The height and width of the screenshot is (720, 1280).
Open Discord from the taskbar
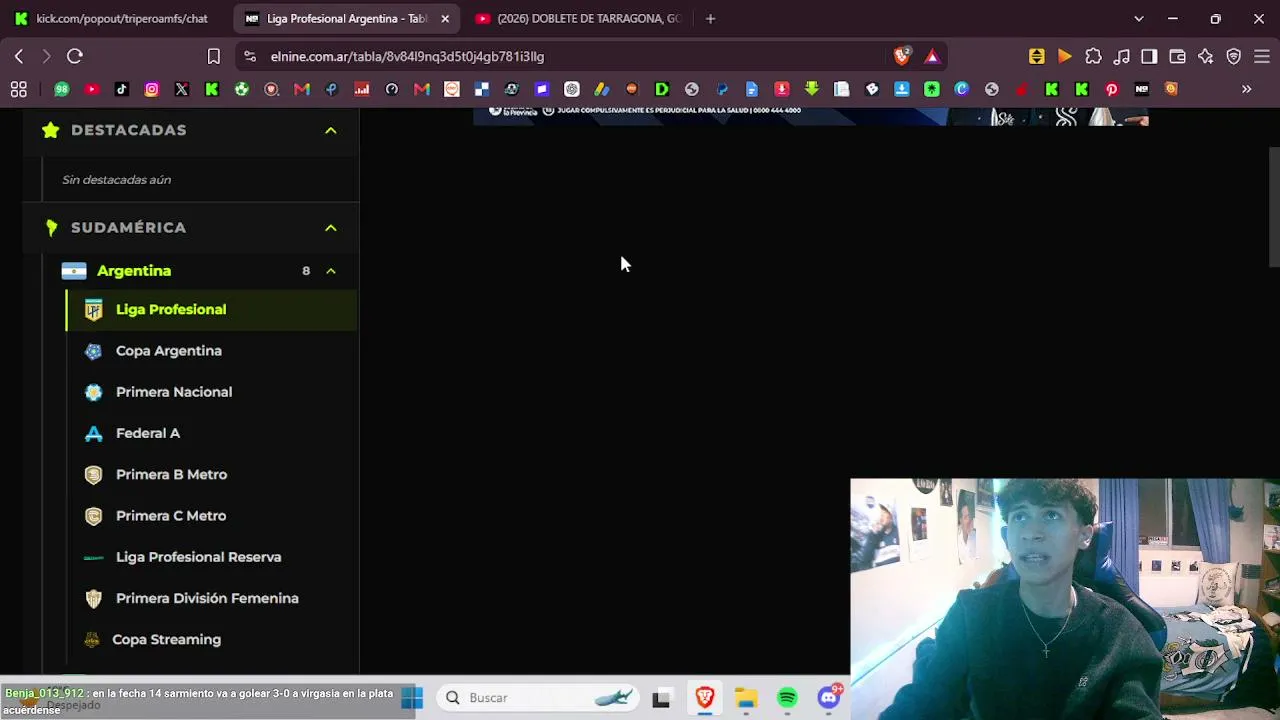(829, 698)
